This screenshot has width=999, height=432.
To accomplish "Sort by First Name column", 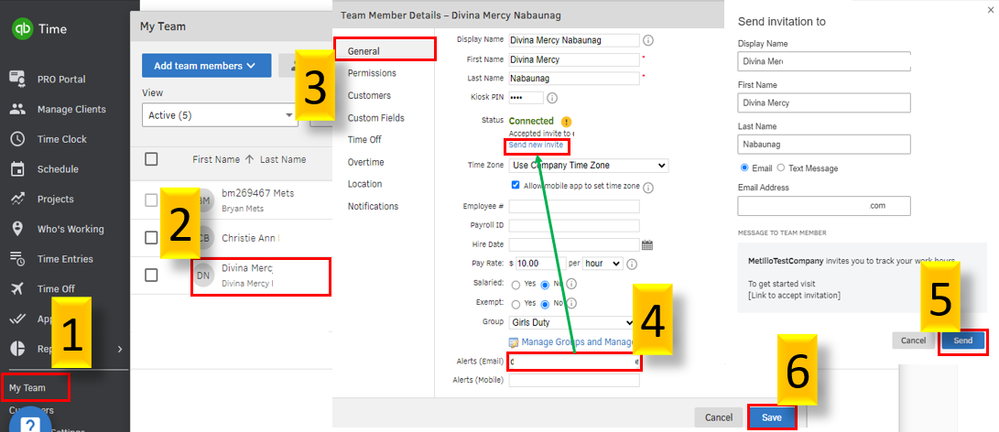I will click(x=222, y=159).
